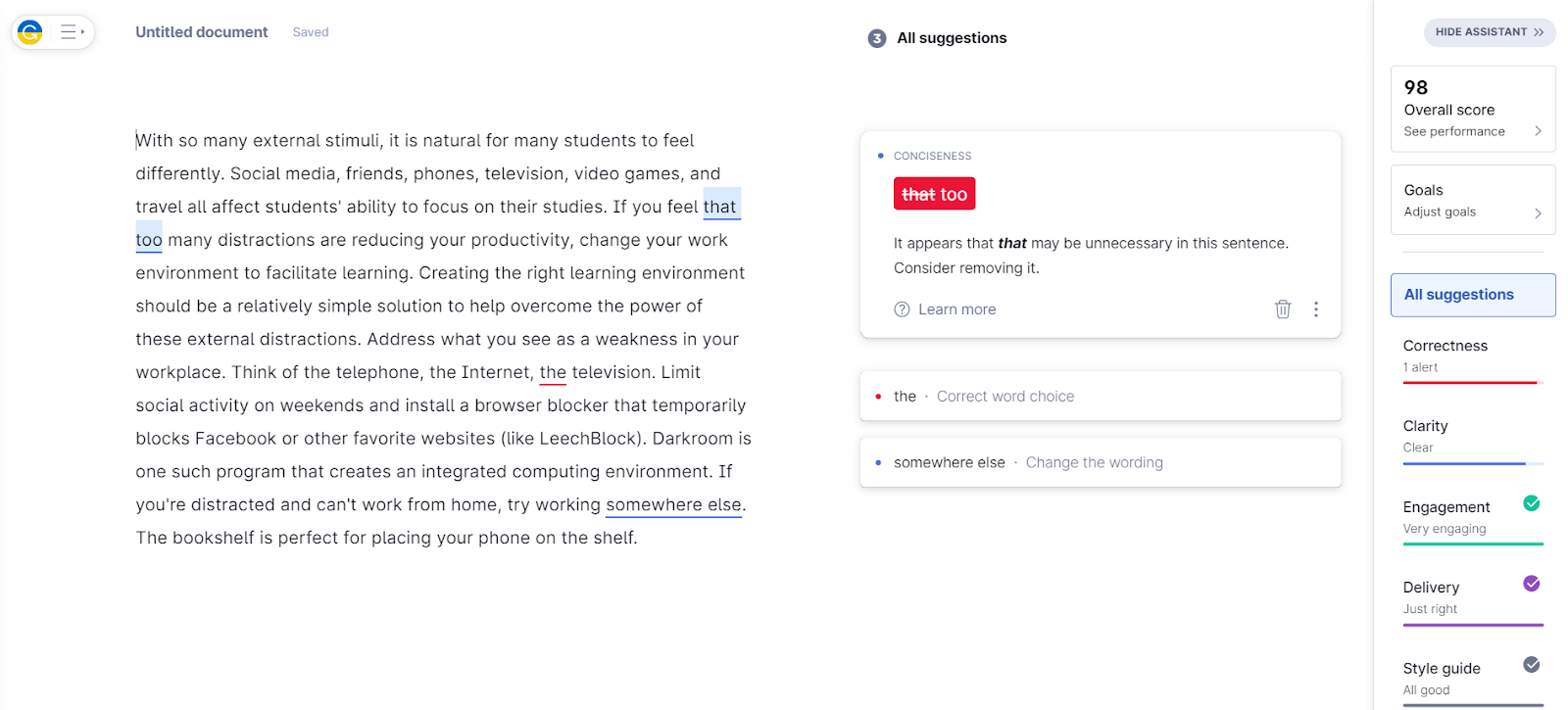Click the Style guide checkmark icon
The image size is (1568, 710).
click(1531, 665)
